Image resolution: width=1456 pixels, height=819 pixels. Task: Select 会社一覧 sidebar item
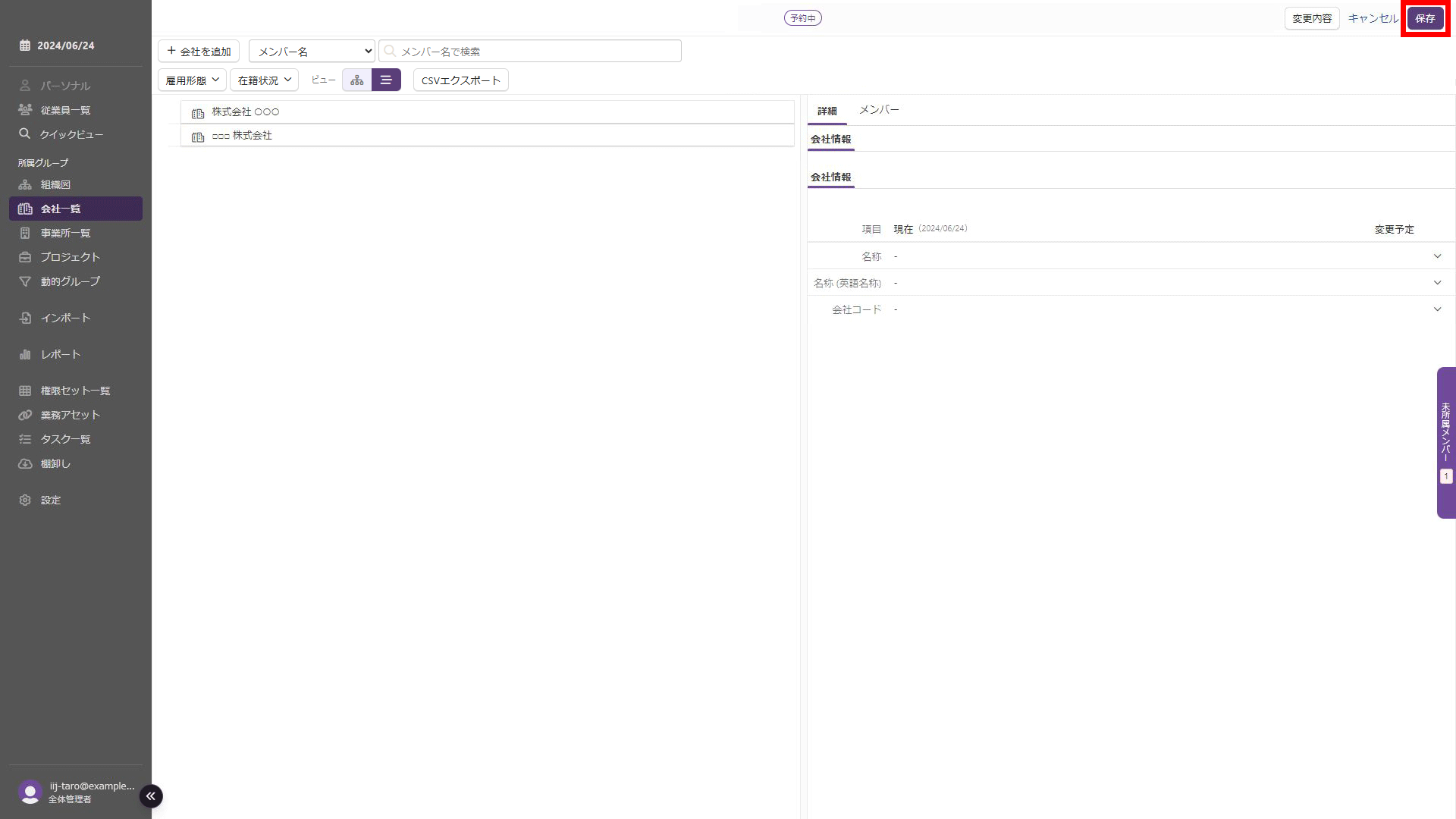coord(75,209)
